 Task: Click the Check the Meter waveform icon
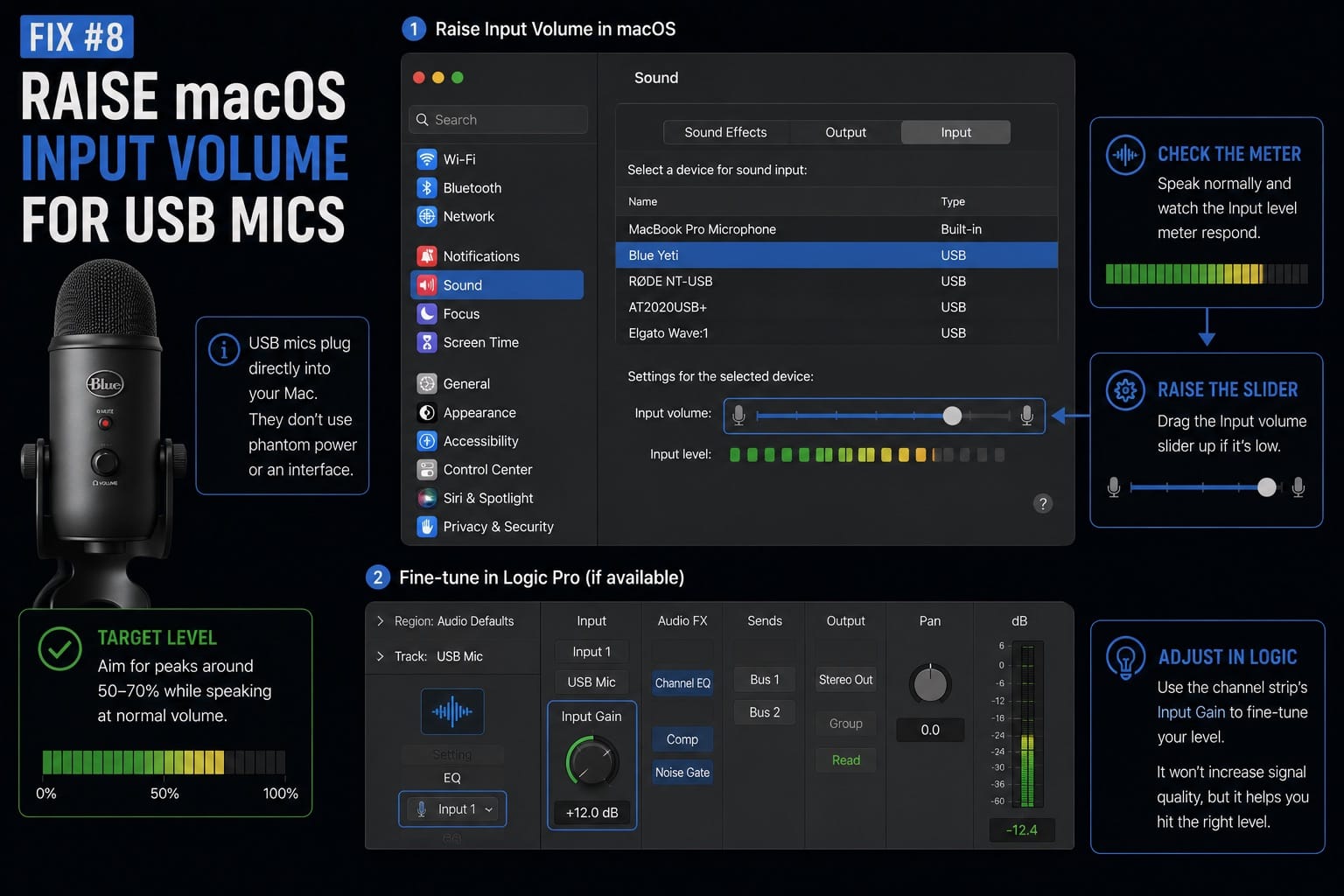click(x=1125, y=155)
